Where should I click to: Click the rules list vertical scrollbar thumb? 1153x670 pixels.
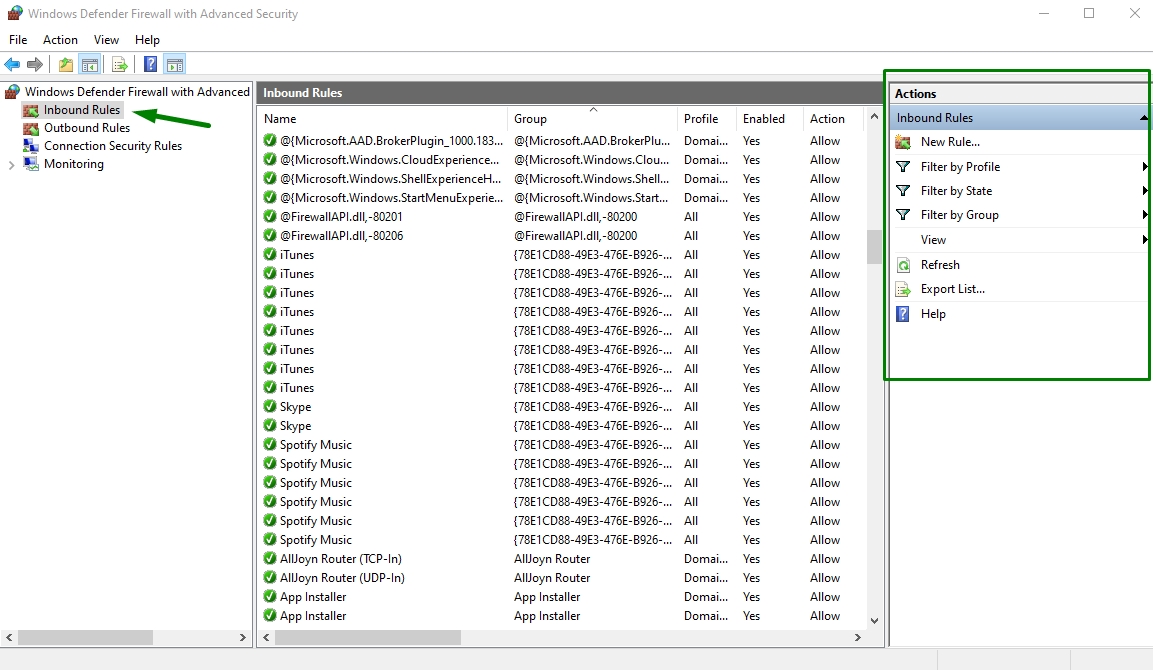tap(874, 247)
